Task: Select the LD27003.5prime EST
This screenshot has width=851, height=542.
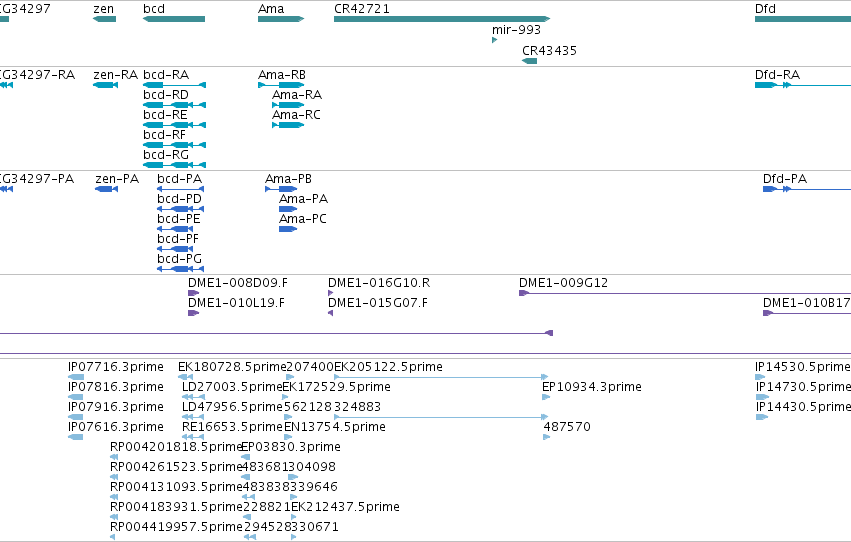Action: click(x=193, y=397)
